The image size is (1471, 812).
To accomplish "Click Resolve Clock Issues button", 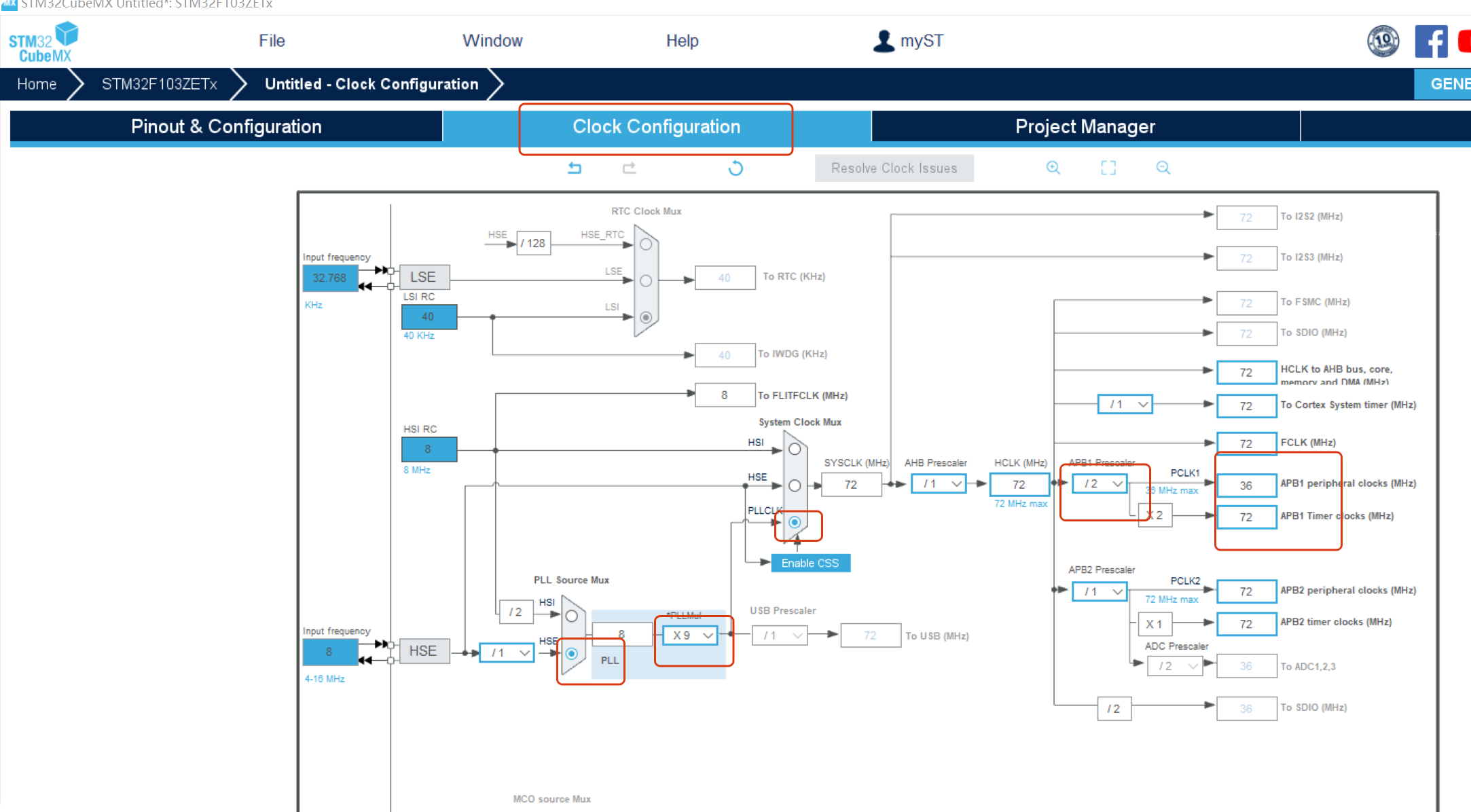I will 894,168.
